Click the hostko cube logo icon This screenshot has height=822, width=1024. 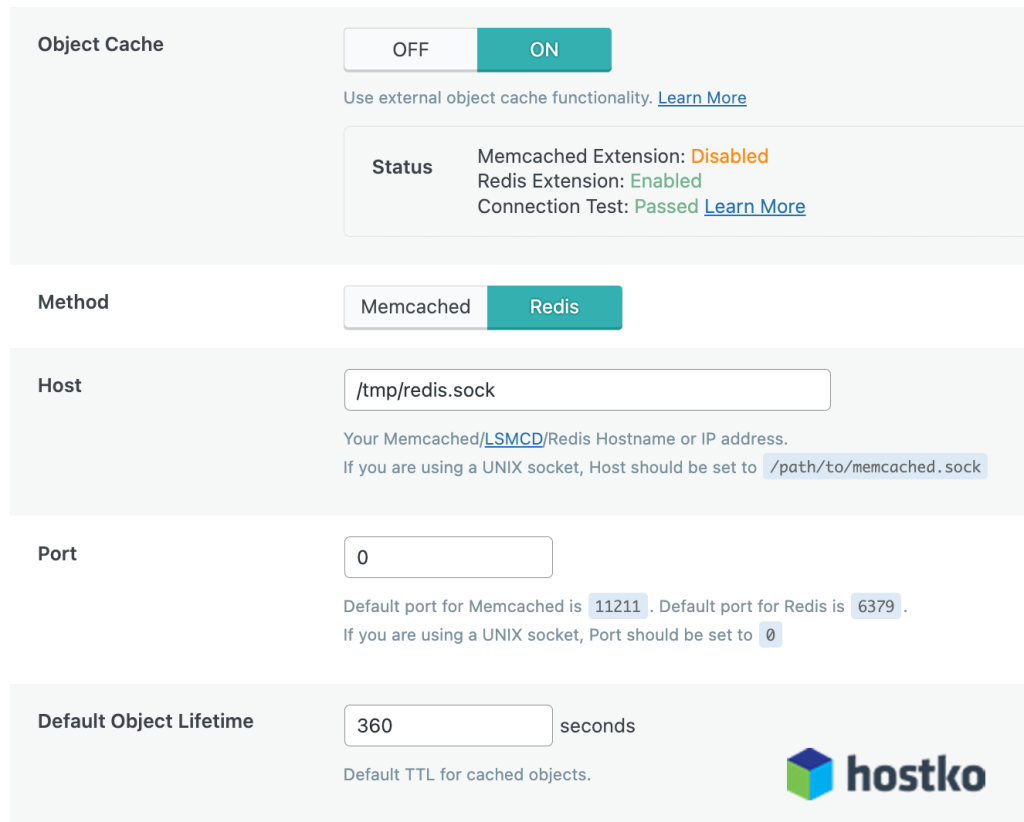(809, 773)
